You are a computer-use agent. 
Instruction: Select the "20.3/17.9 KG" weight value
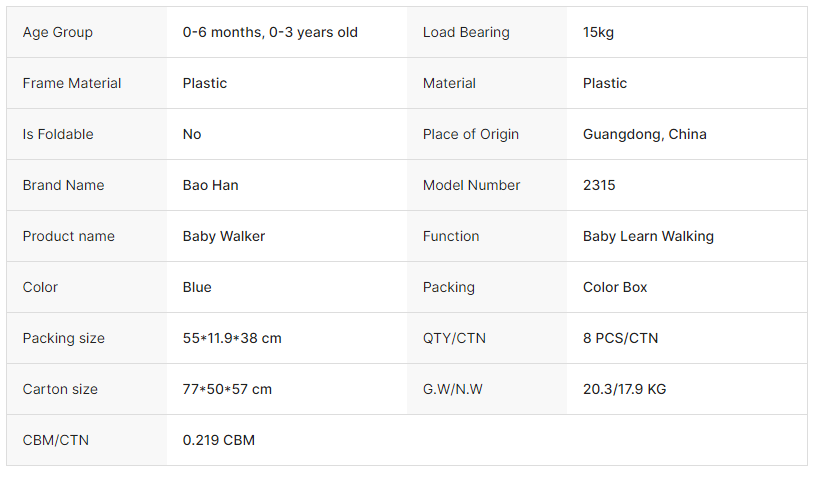pos(624,389)
